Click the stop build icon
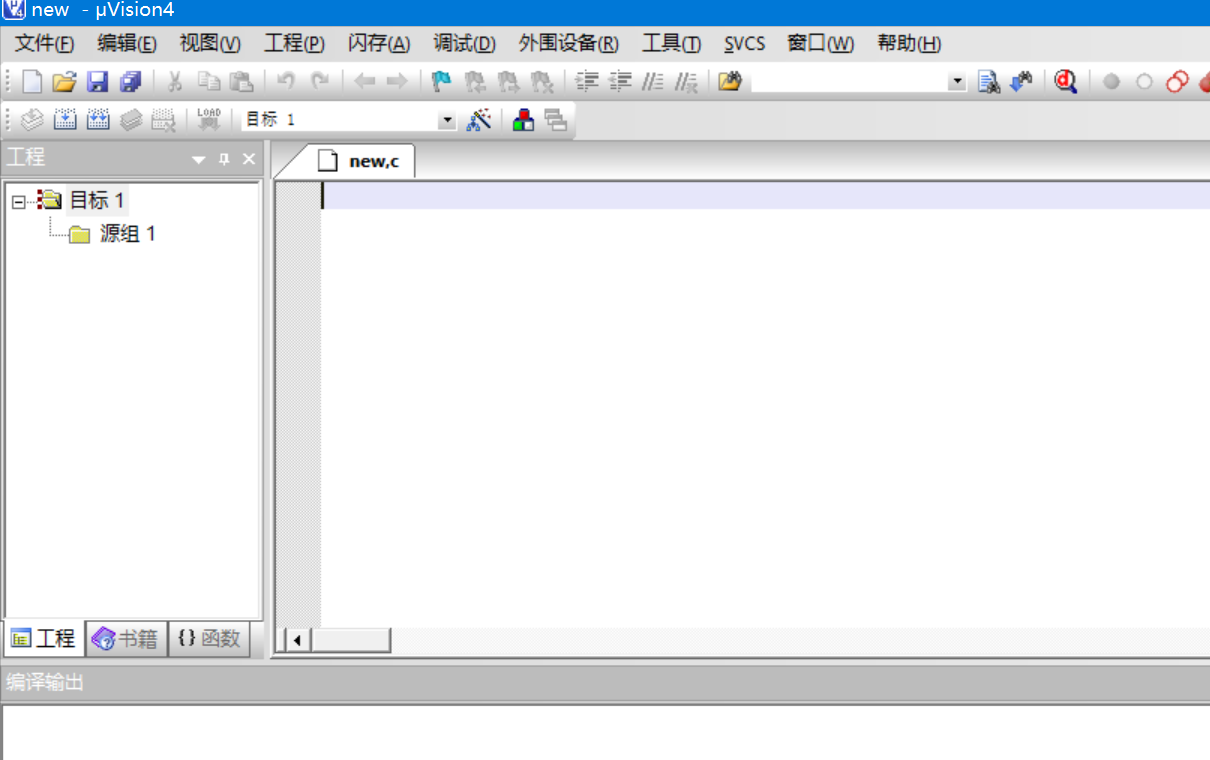This screenshot has height=760, width=1210. coord(164,120)
